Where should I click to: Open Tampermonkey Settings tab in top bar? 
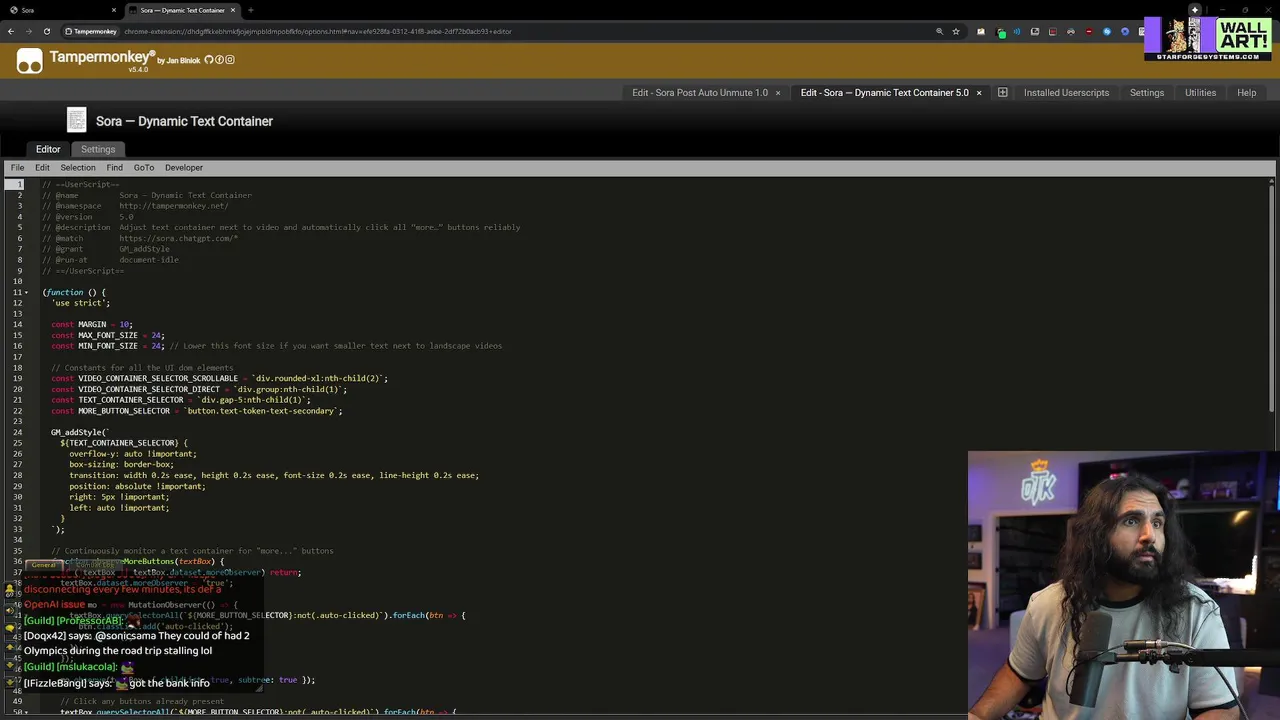click(1147, 93)
